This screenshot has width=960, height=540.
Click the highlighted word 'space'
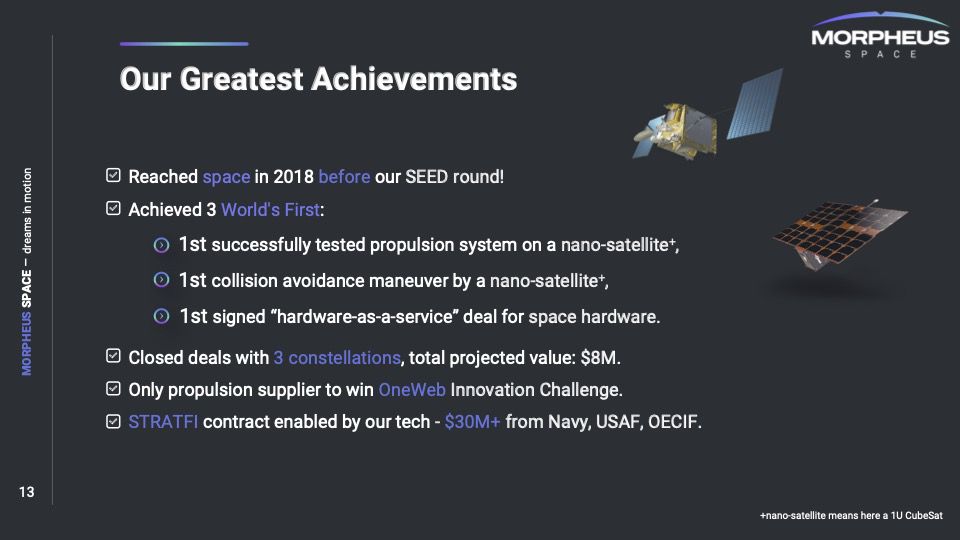pos(226,178)
